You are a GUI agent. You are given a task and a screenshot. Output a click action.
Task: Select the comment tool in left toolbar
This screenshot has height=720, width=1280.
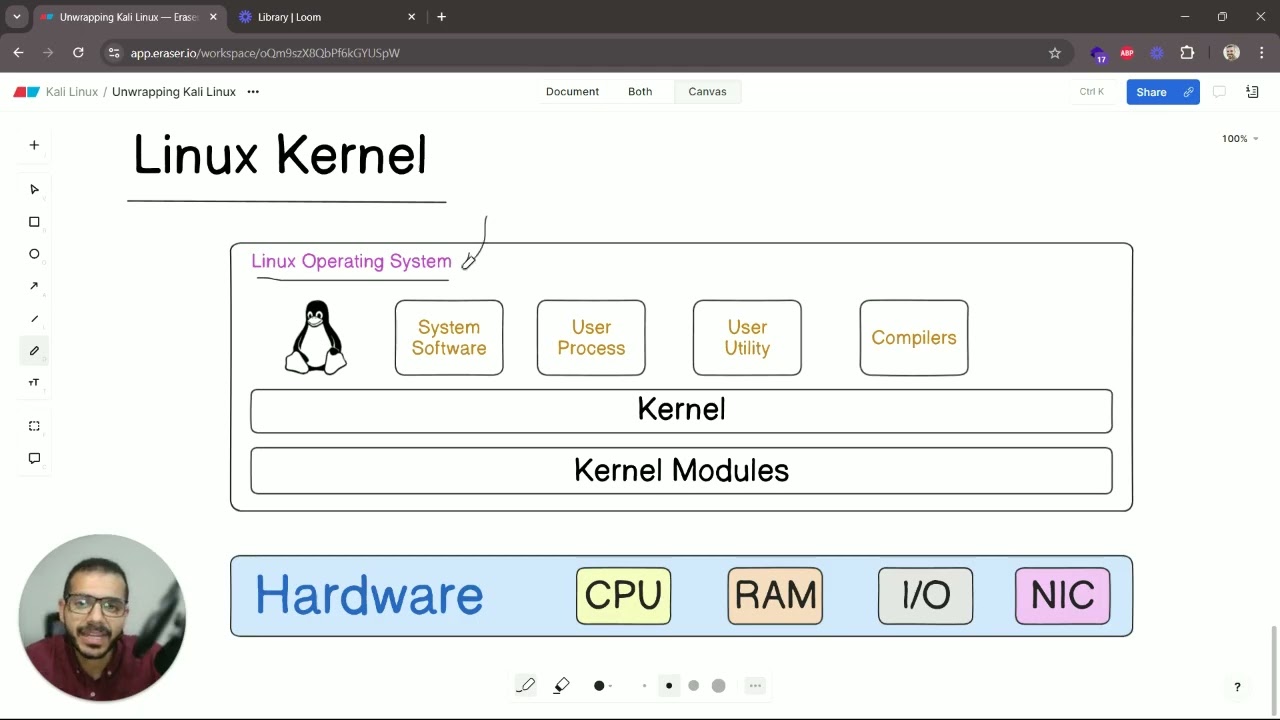[x=34, y=458]
